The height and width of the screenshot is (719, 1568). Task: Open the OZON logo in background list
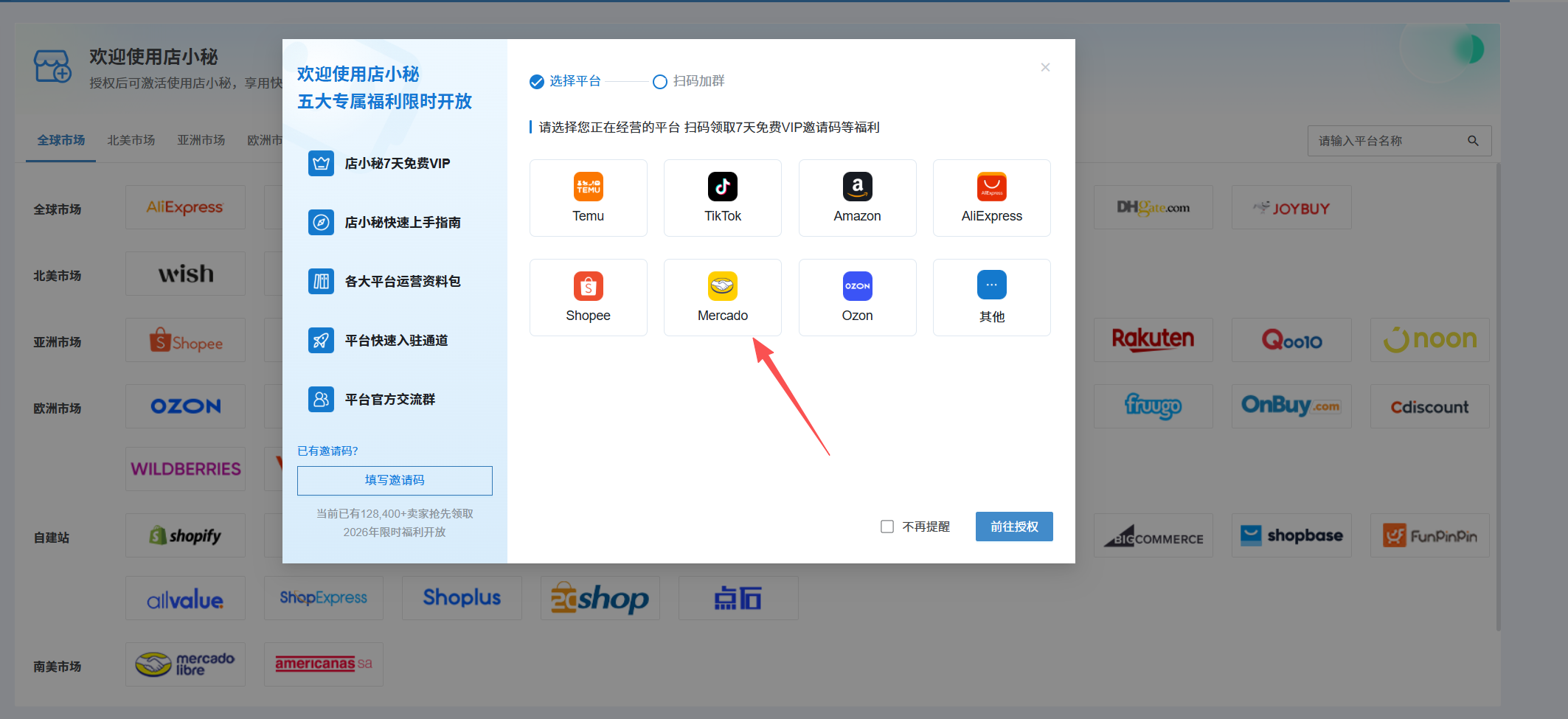(x=185, y=406)
